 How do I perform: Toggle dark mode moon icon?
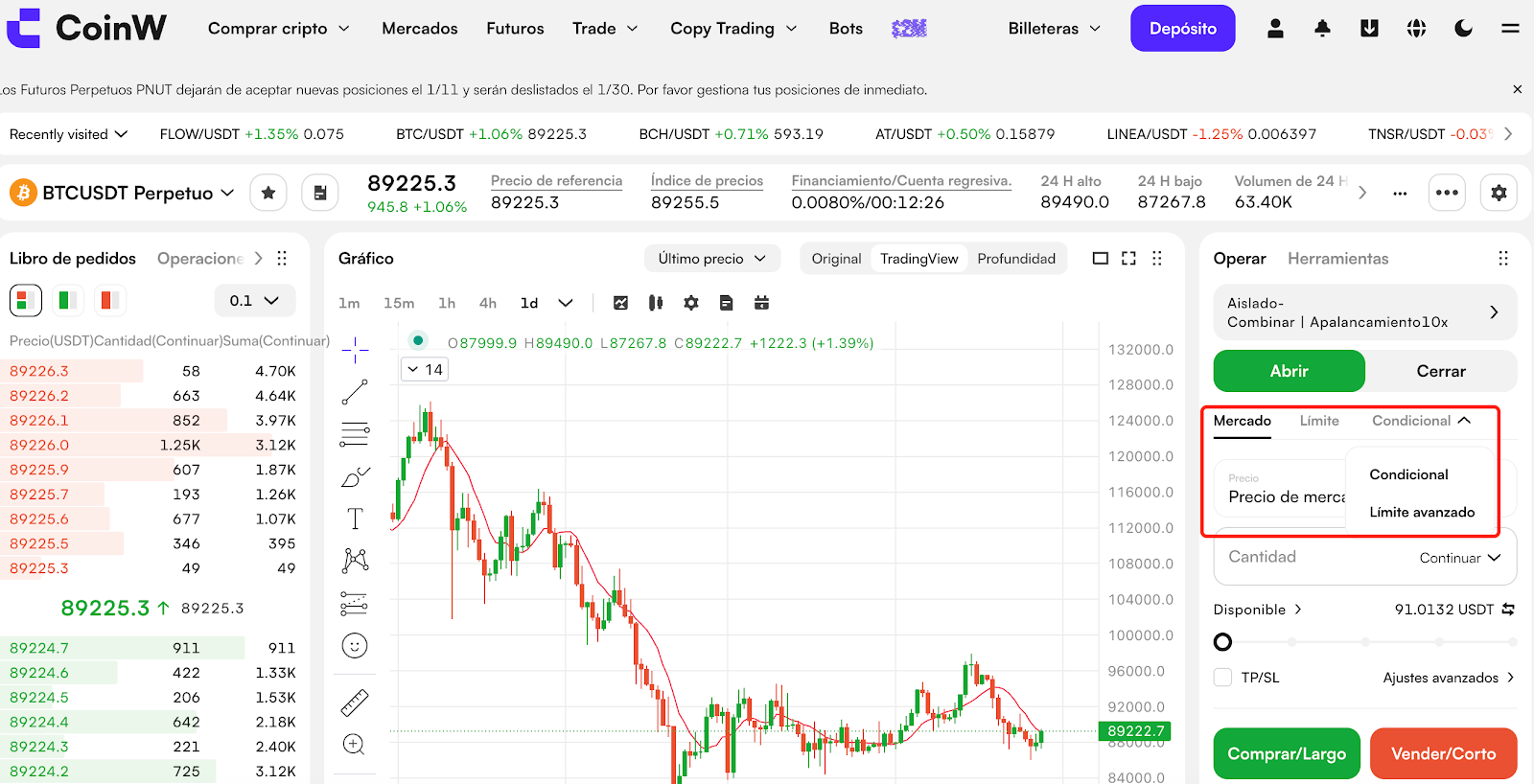coord(1463,29)
